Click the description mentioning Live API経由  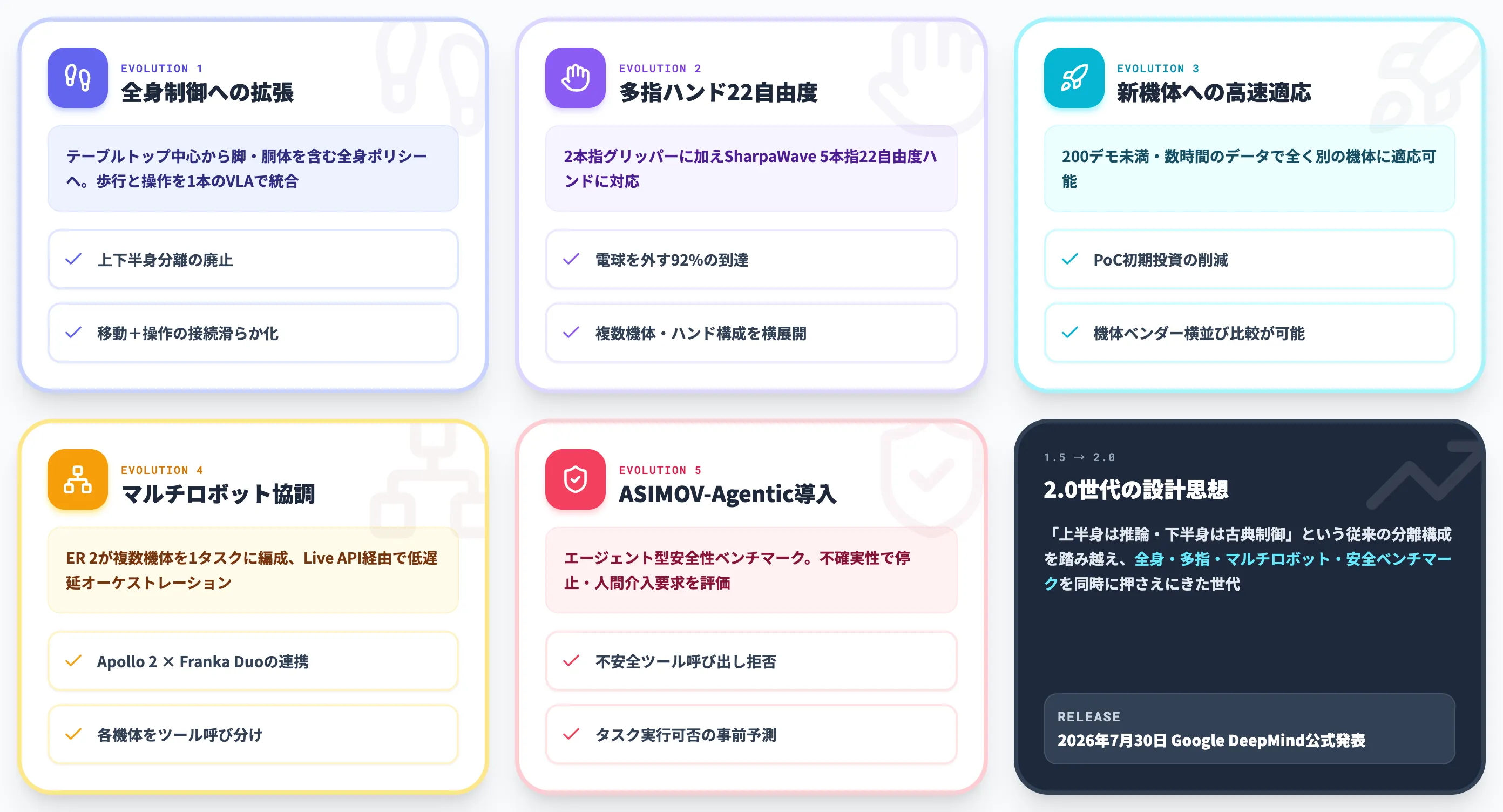coord(252,571)
